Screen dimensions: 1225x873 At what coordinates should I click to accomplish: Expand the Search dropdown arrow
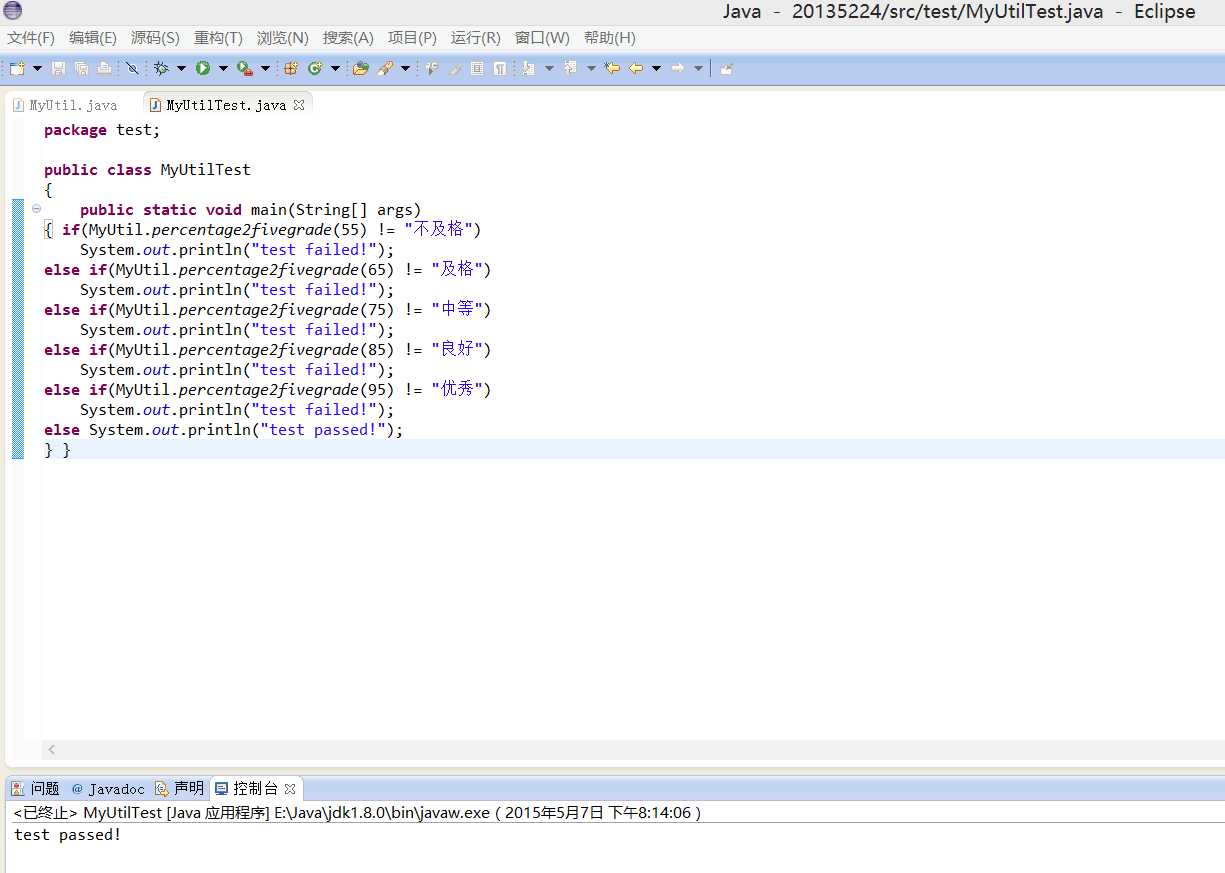(405, 68)
